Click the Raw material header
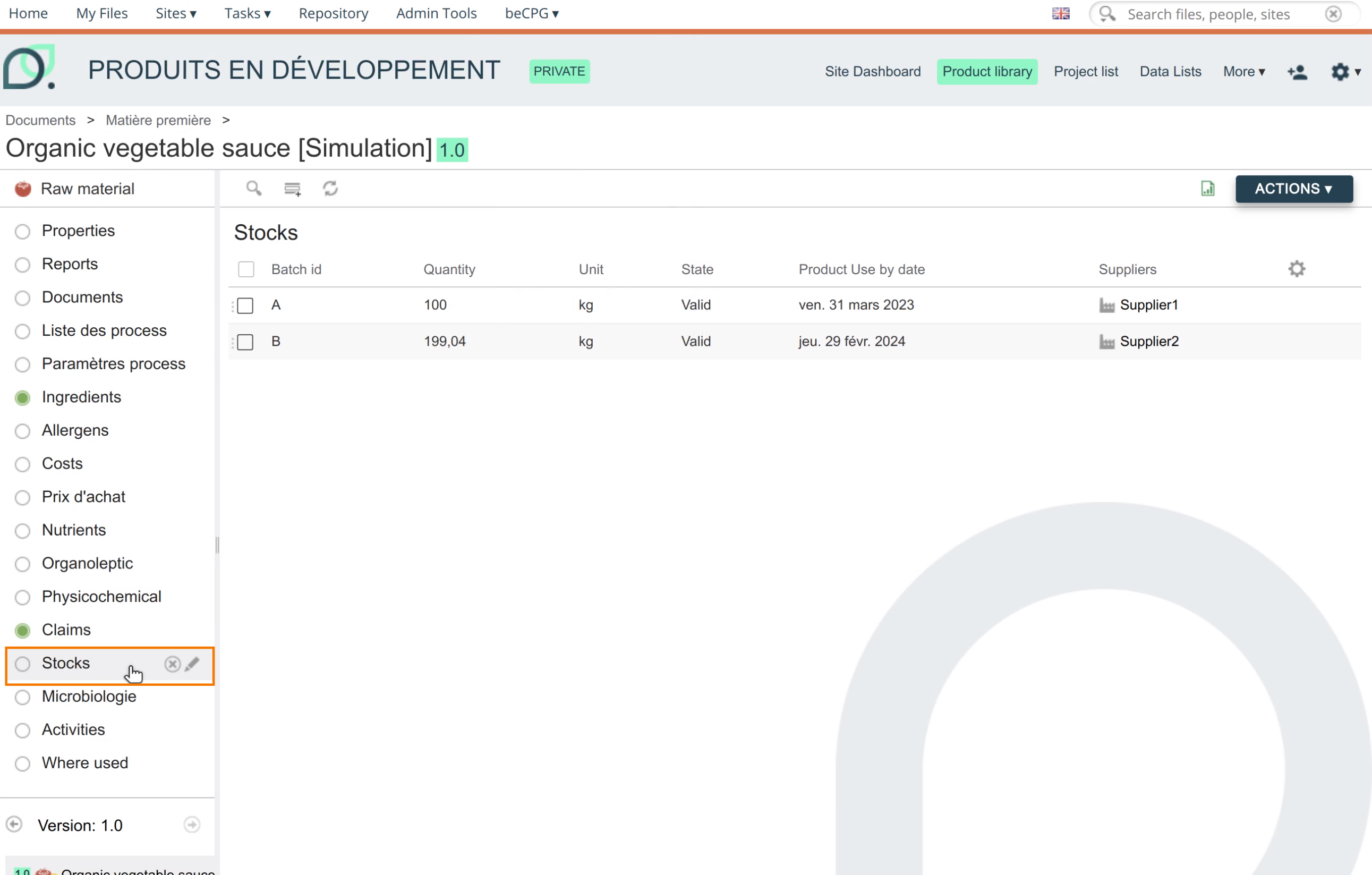Image resolution: width=1372 pixels, height=875 pixels. point(87,189)
